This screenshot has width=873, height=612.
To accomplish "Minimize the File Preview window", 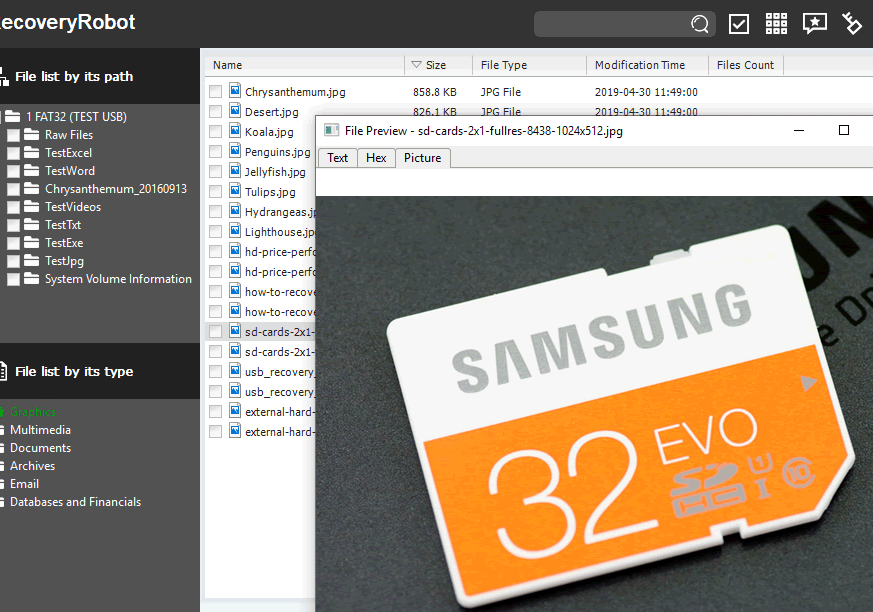I will tap(799, 130).
